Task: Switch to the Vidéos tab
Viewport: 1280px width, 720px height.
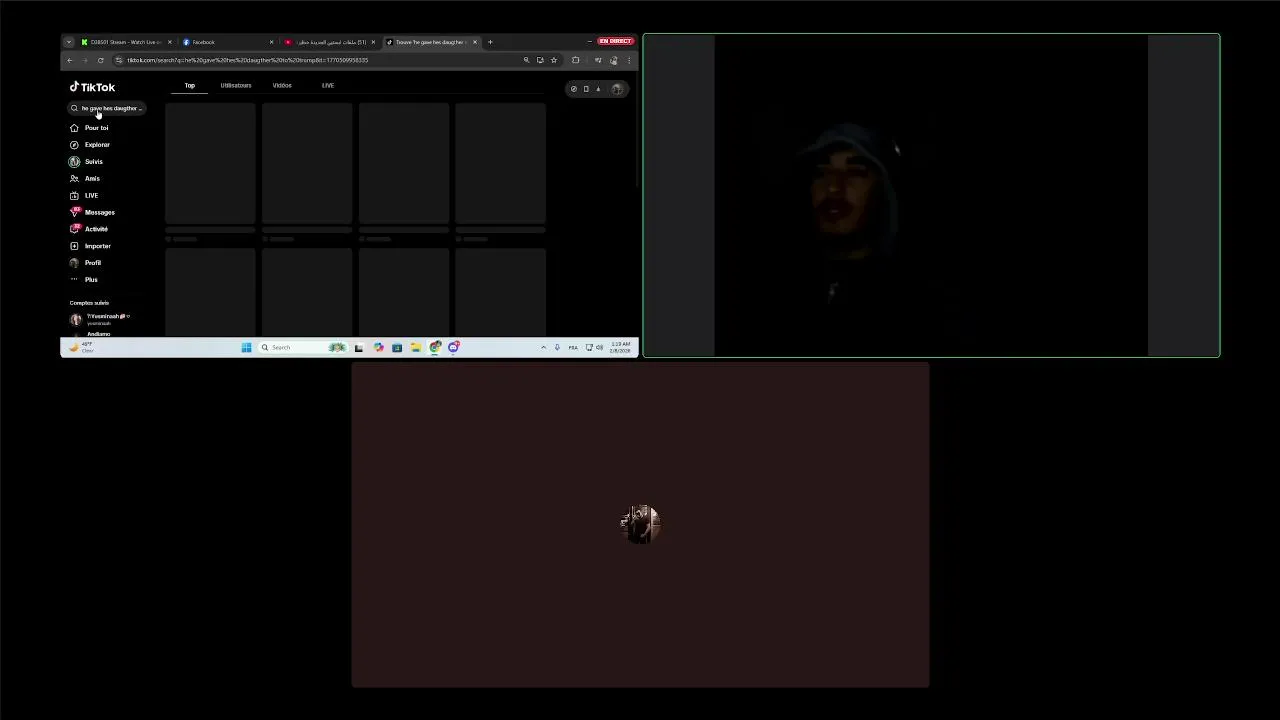Action: tap(282, 86)
